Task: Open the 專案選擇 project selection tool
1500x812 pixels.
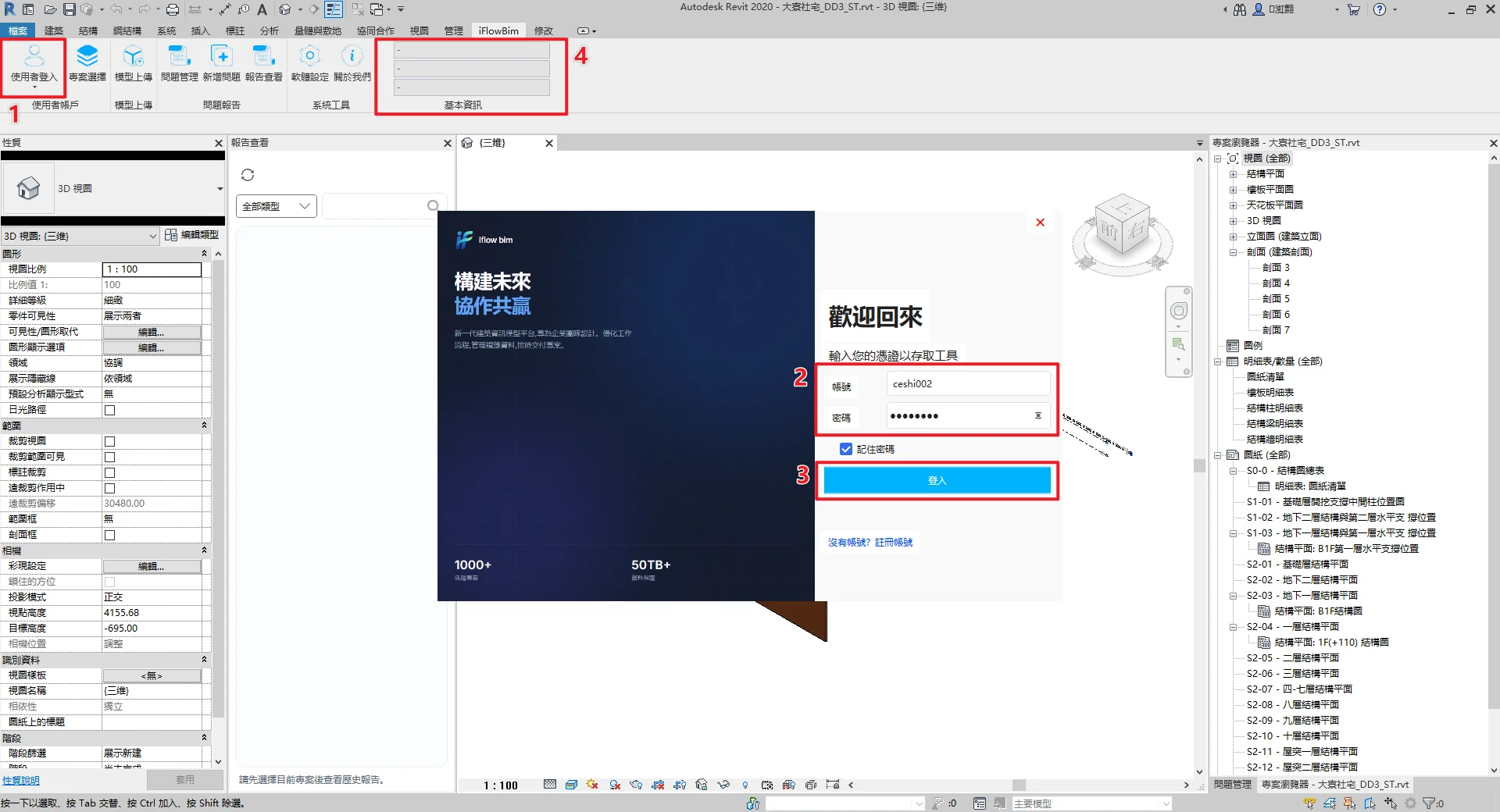Action: [x=87, y=64]
